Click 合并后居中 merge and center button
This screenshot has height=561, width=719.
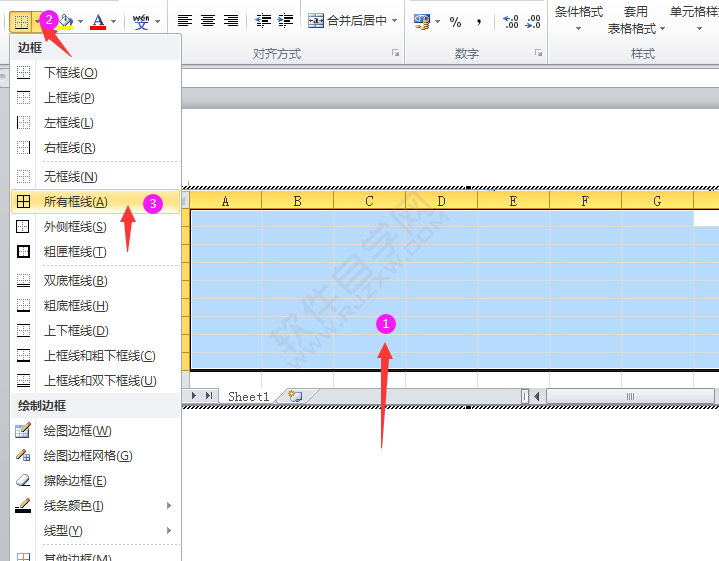click(347, 21)
